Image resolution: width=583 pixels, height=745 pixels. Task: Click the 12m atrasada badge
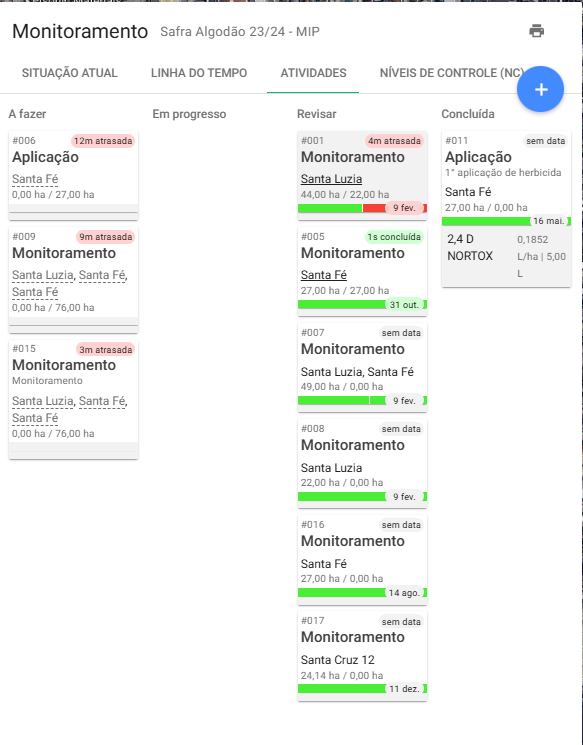pyautogui.click(x=103, y=141)
